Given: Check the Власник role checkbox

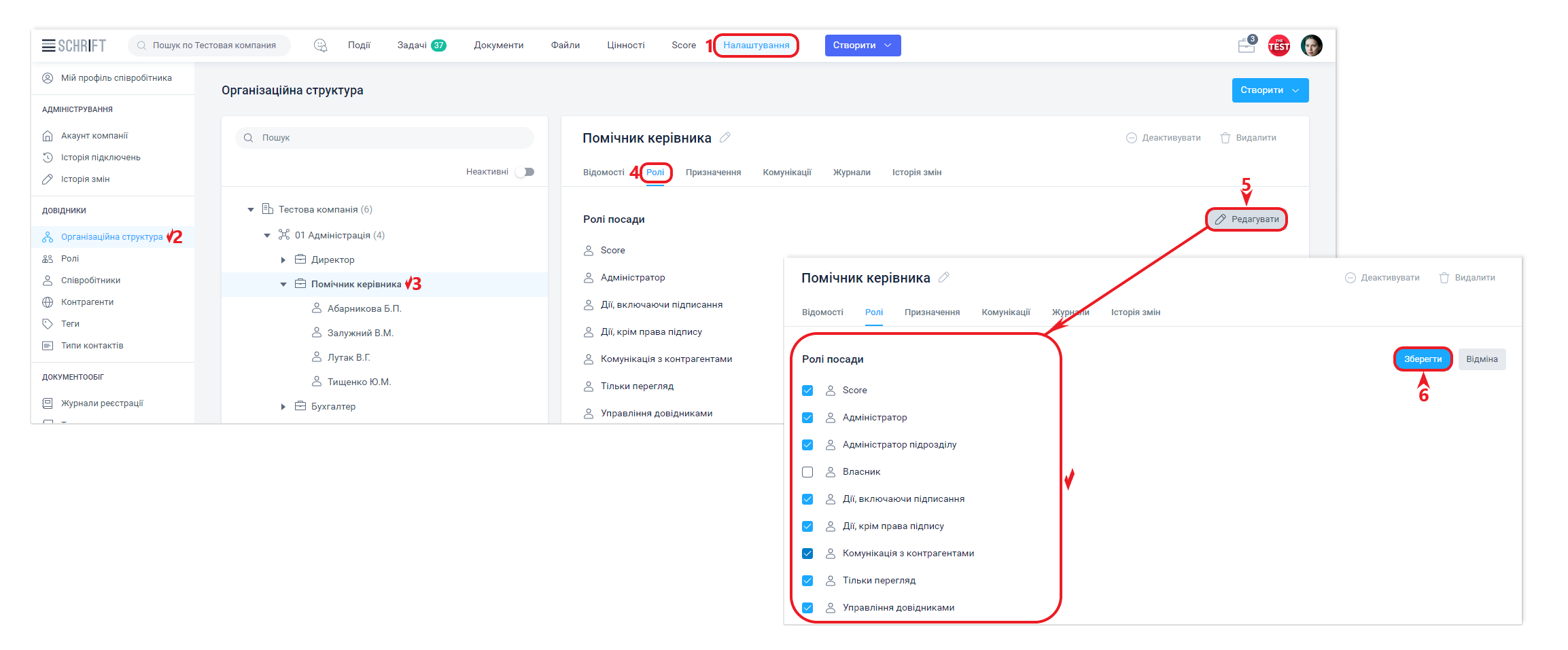Looking at the screenshot, I should point(807,472).
